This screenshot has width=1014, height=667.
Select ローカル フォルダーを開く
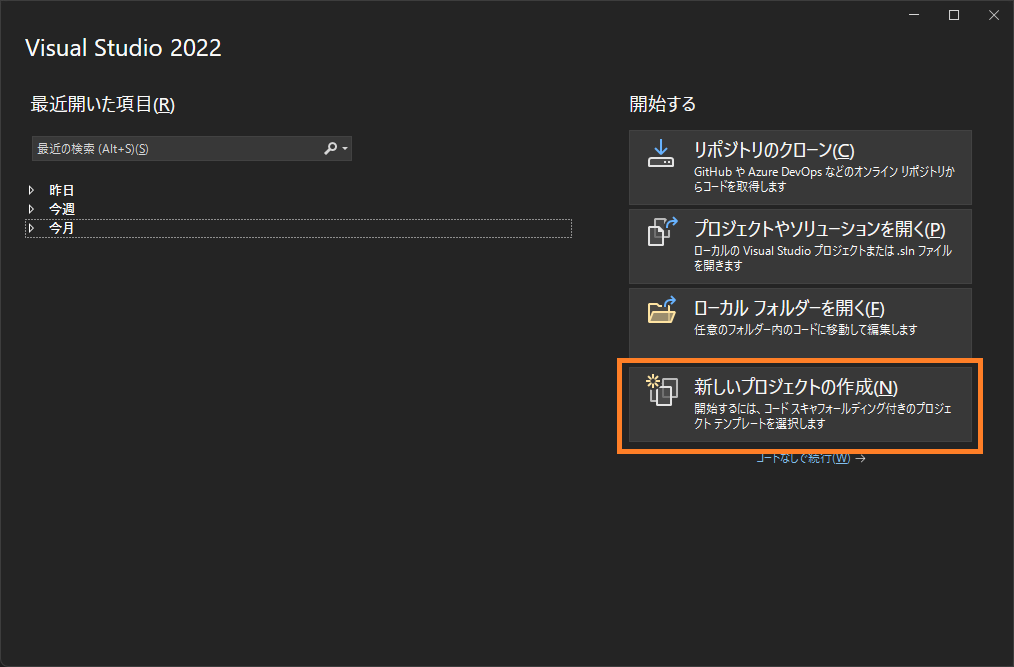pos(800,322)
